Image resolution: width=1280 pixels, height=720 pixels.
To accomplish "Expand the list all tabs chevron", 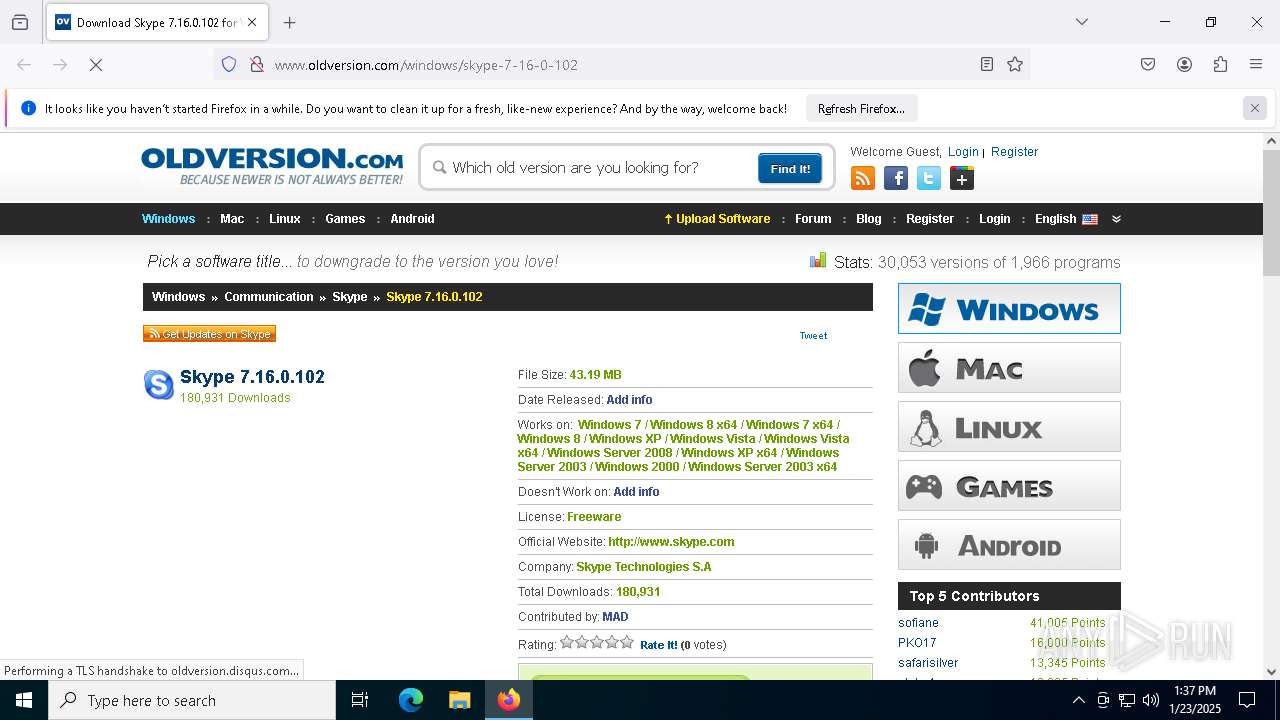I will (1082, 22).
